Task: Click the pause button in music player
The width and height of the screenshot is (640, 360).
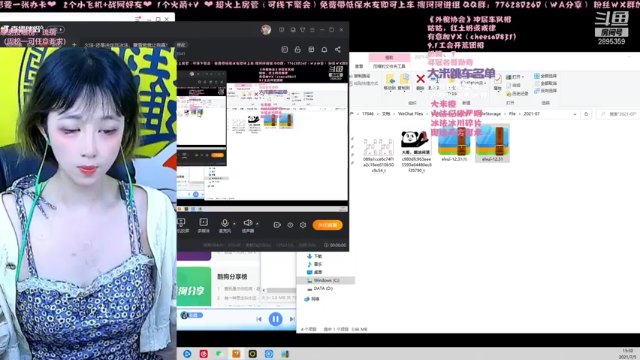Action: 276,319
